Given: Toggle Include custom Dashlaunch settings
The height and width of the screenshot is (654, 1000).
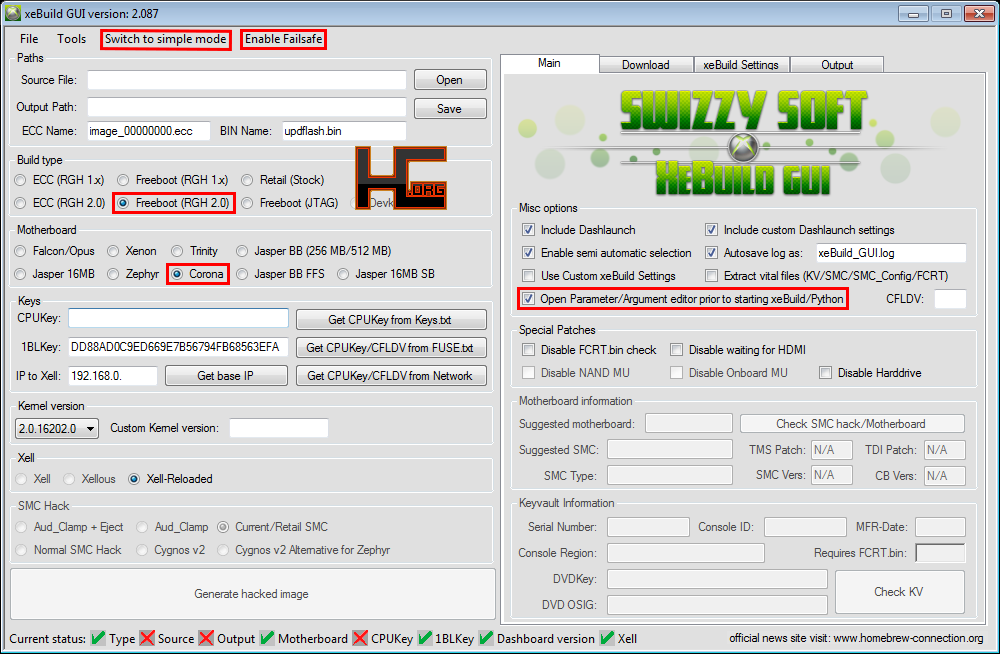Looking at the screenshot, I should (x=711, y=230).
